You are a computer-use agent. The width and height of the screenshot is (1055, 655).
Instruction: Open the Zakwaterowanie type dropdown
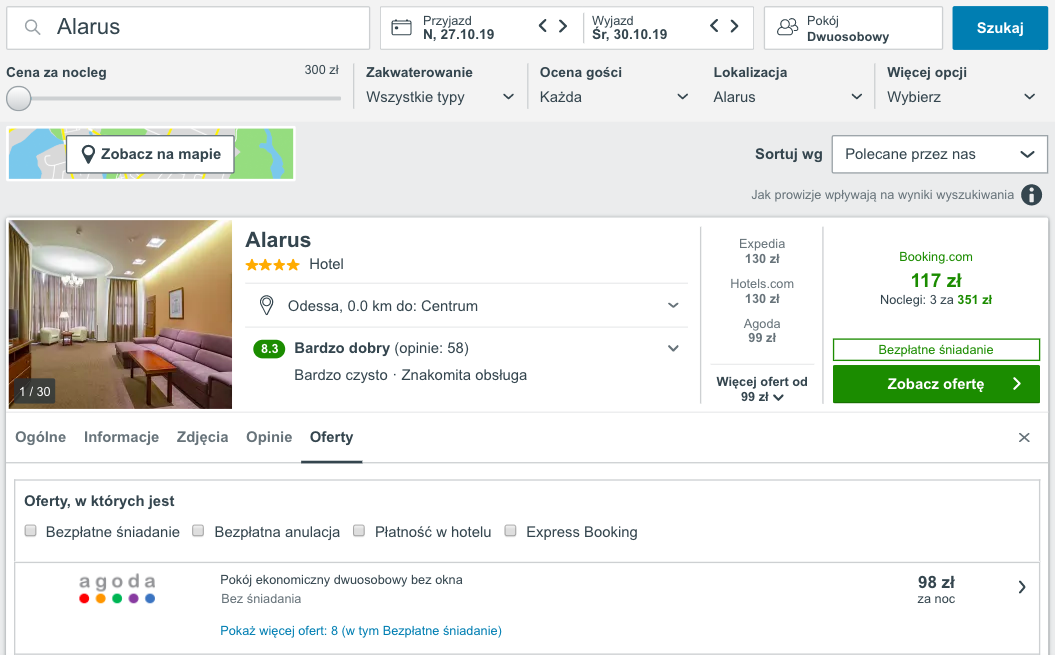[440, 97]
